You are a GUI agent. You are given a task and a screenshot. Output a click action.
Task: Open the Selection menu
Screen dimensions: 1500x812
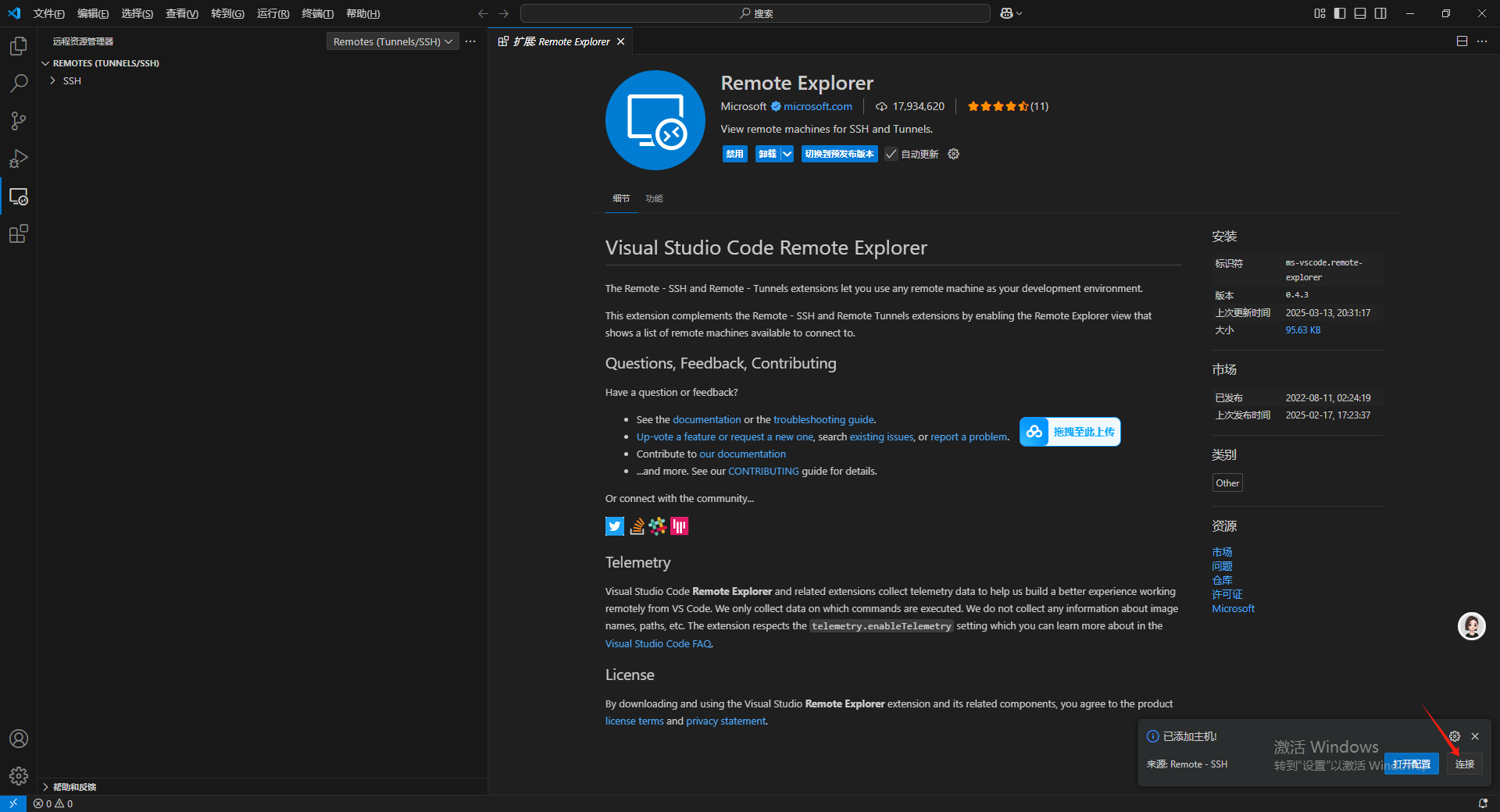coord(137,13)
